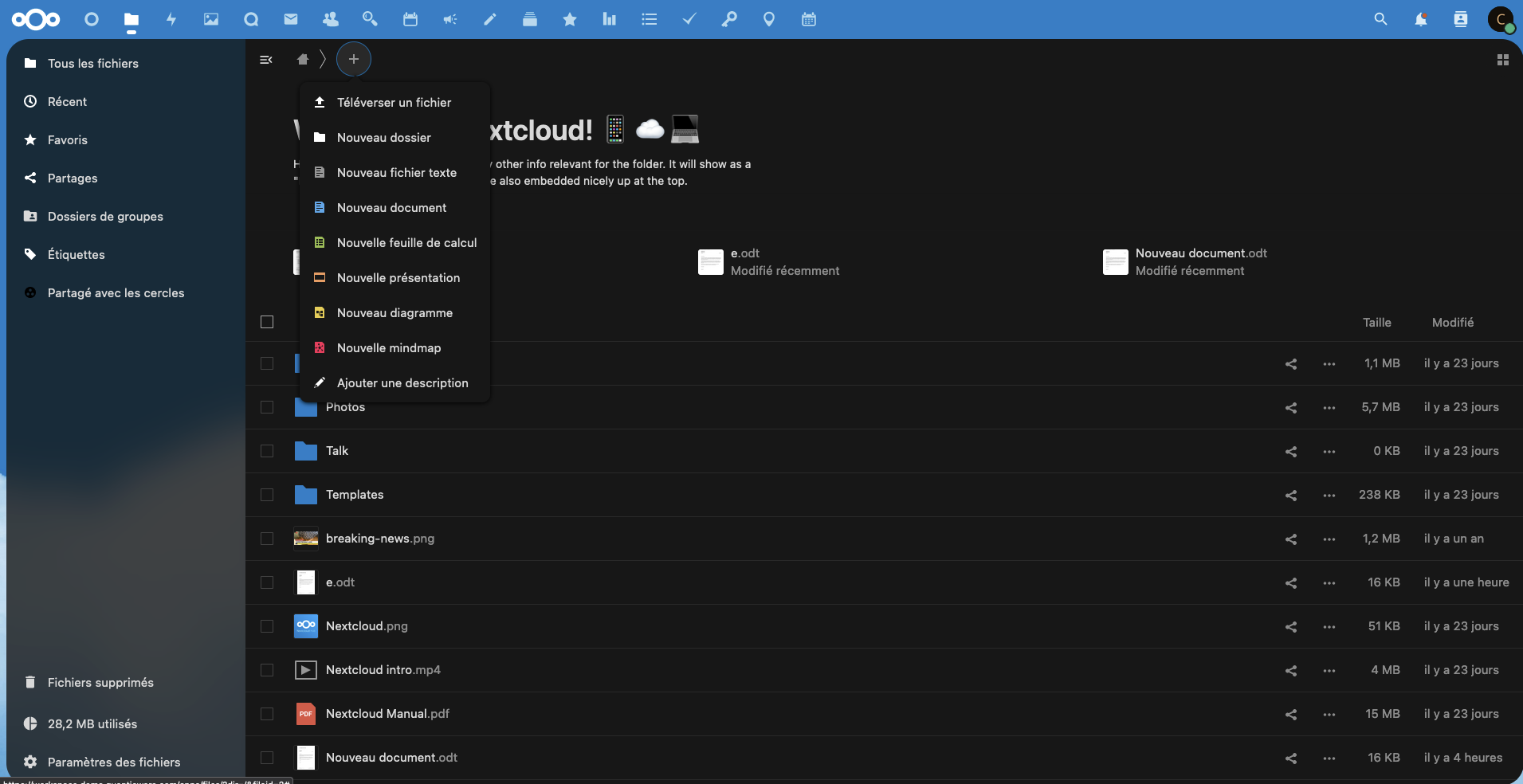This screenshot has height=784, width=1523.
Task: Check the box next to Templates folder
Action: 267,495
